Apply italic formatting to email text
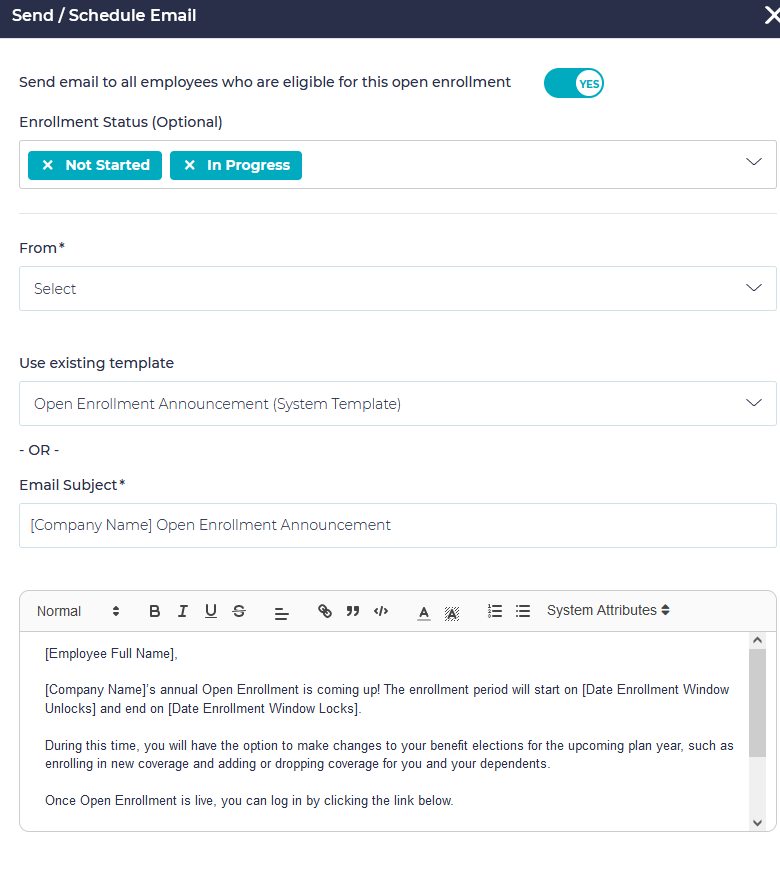 [x=183, y=610]
